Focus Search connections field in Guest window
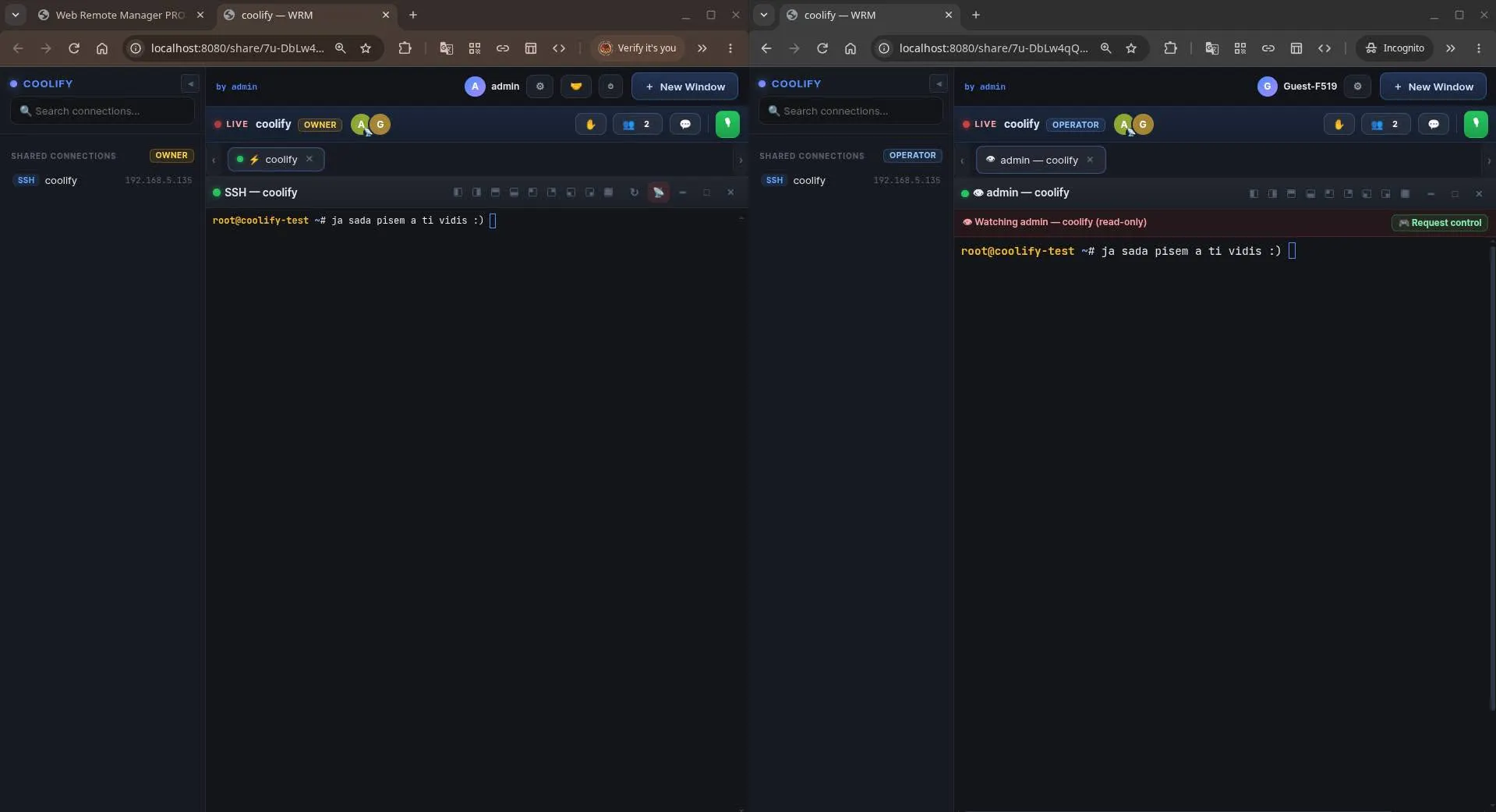This screenshot has height=812, width=1496. 851,111
